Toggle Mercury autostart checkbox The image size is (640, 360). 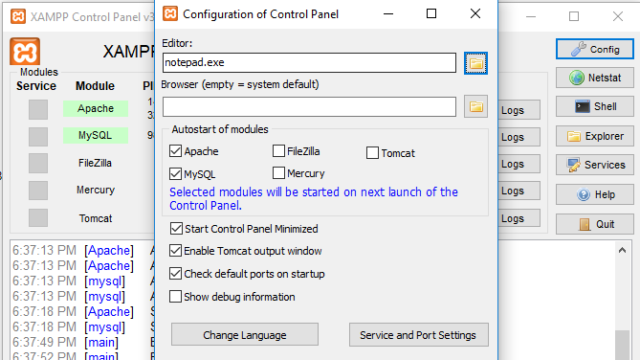[x=279, y=173]
